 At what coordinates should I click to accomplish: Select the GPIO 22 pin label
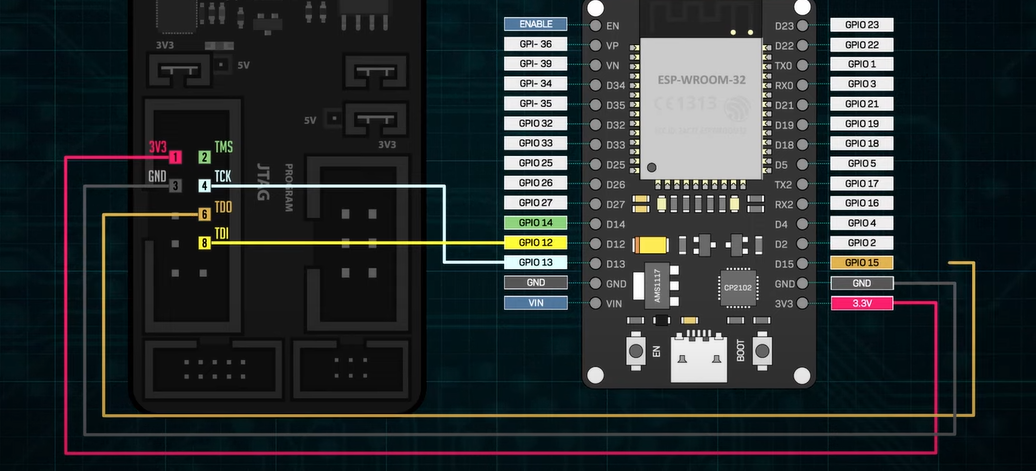click(x=862, y=45)
